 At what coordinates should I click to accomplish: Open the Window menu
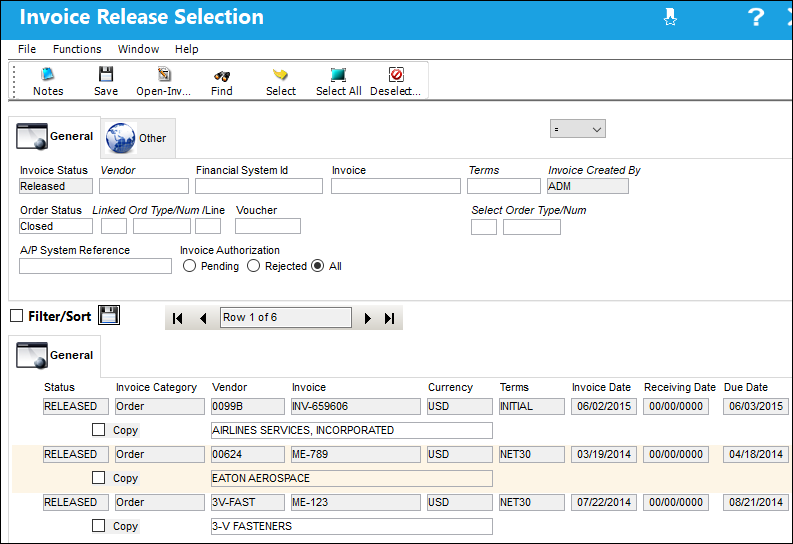click(x=138, y=49)
